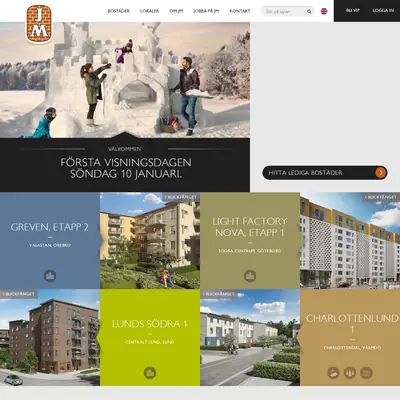The height and width of the screenshot is (400, 400).
Task: Click the I blickfånget label on white facade image
Action: tap(381, 197)
